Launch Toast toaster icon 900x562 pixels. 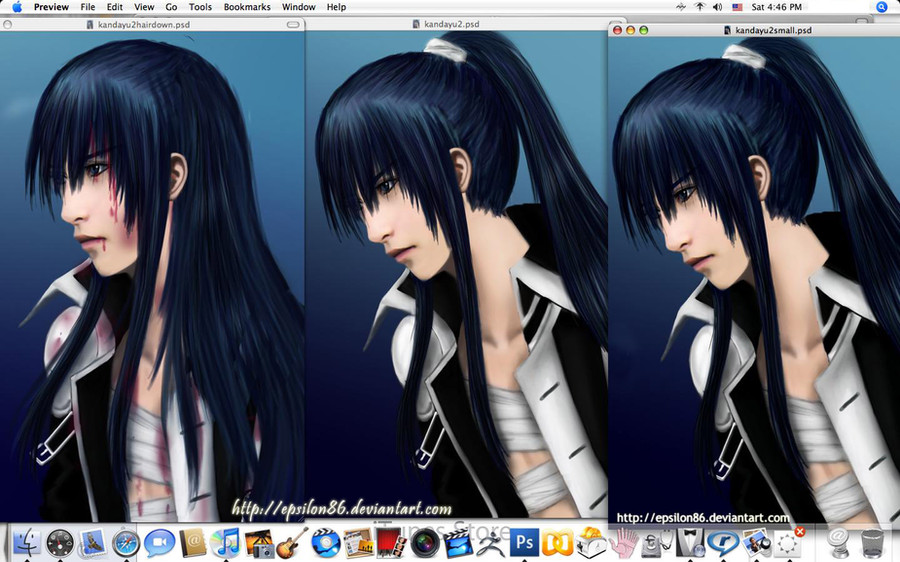[x=591, y=542]
